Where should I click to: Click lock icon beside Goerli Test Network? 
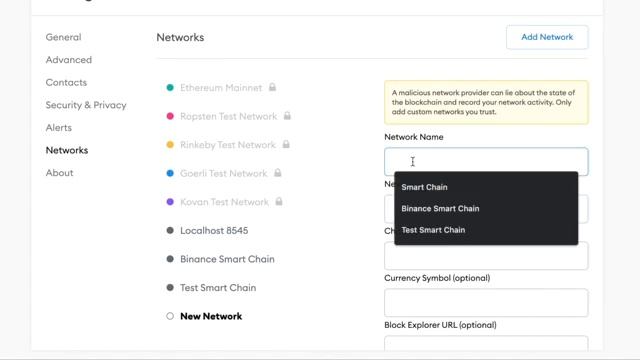tap(278, 173)
